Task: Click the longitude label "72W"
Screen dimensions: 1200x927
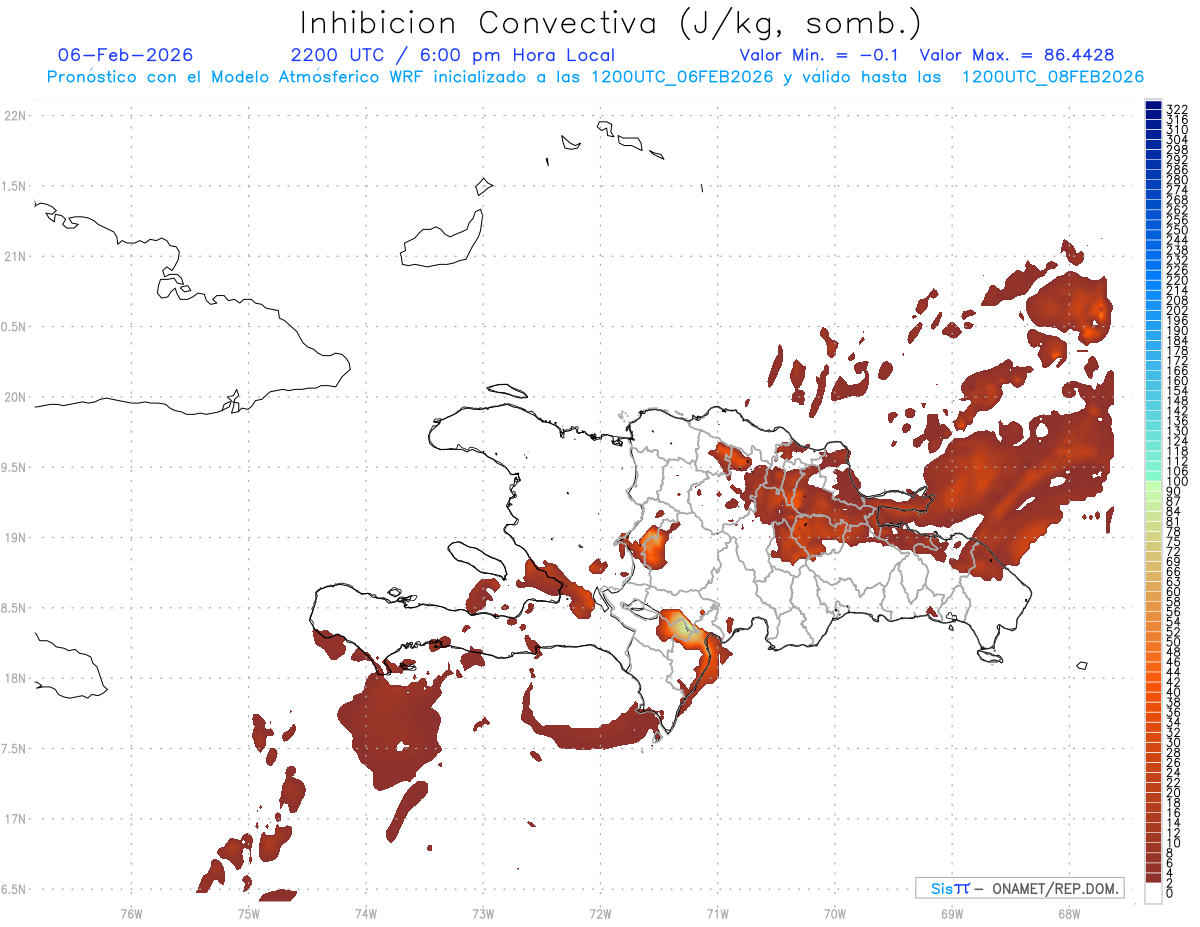Action: coord(600,913)
